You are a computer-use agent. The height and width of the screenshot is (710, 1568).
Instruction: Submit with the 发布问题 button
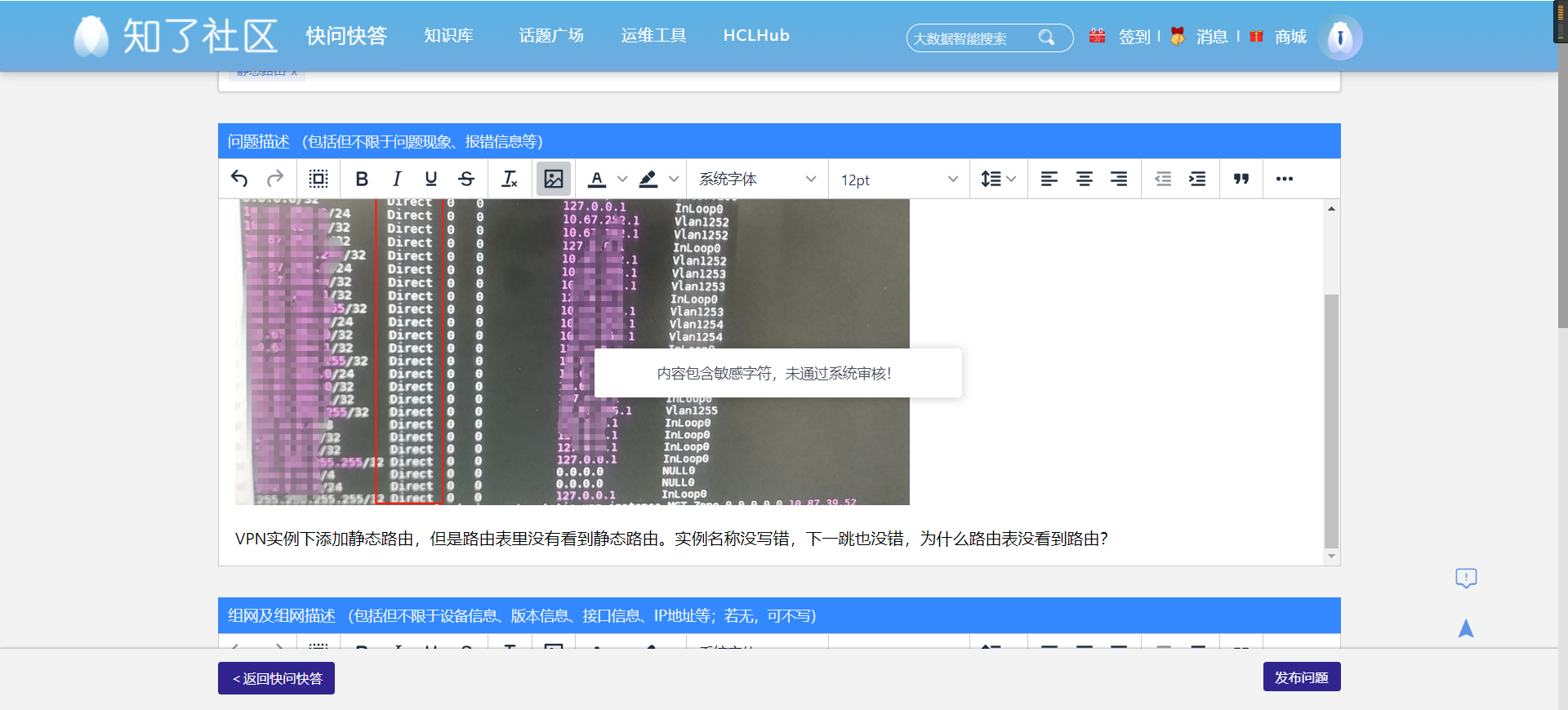click(x=1302, y=677)
